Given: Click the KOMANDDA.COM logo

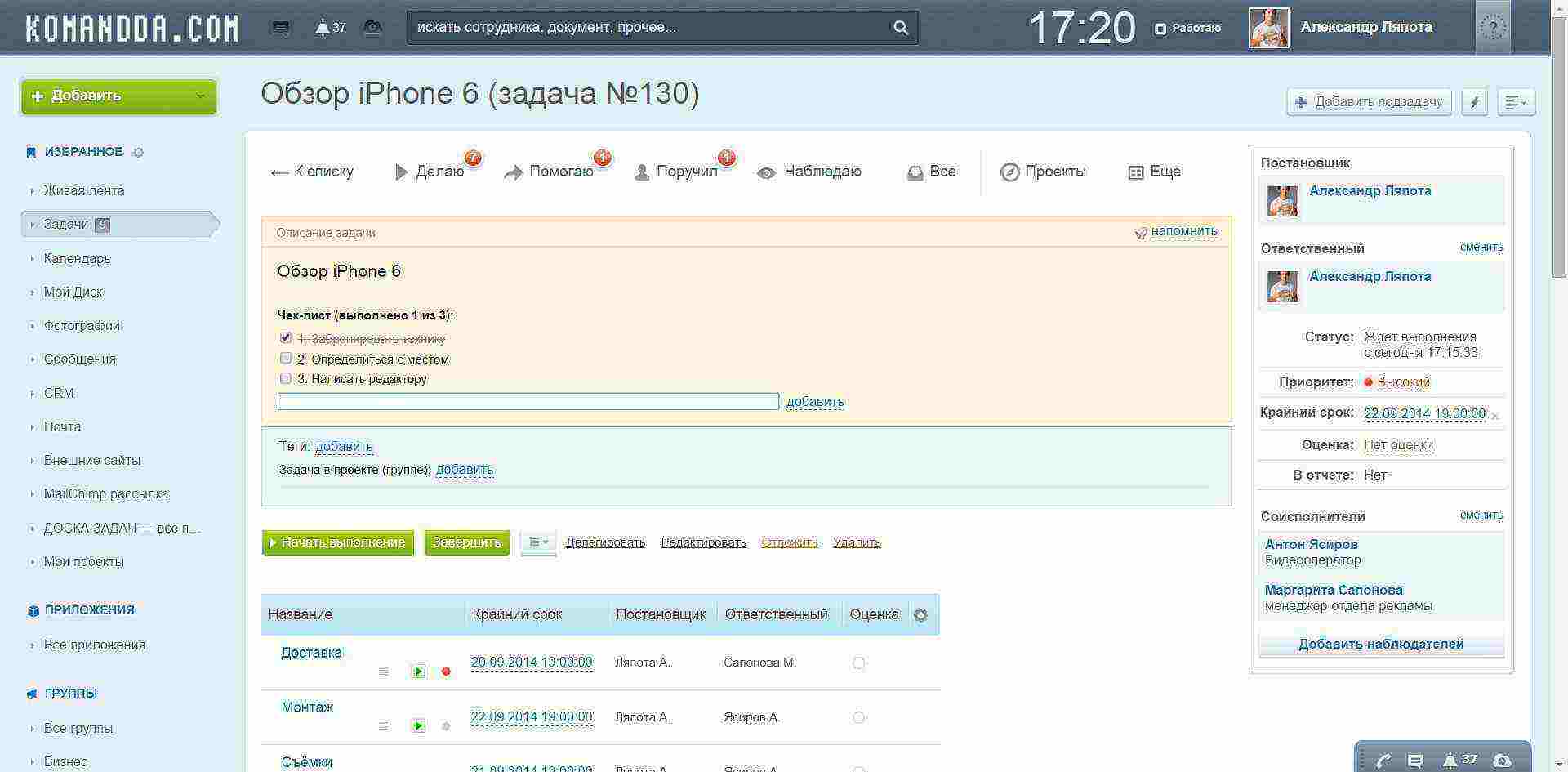Looking at the screenshot, I should 132,28.
